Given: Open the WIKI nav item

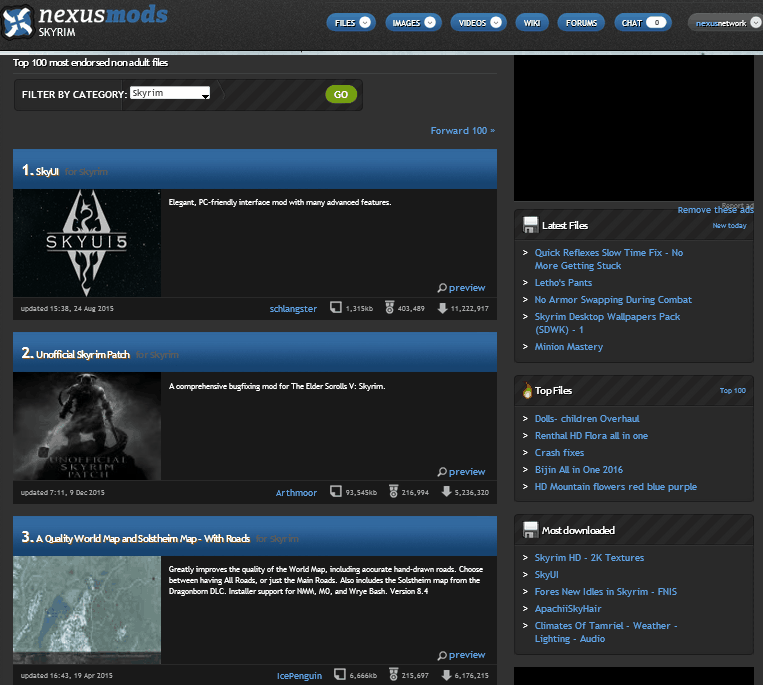Looking at the screenshot, I should 532,23.
